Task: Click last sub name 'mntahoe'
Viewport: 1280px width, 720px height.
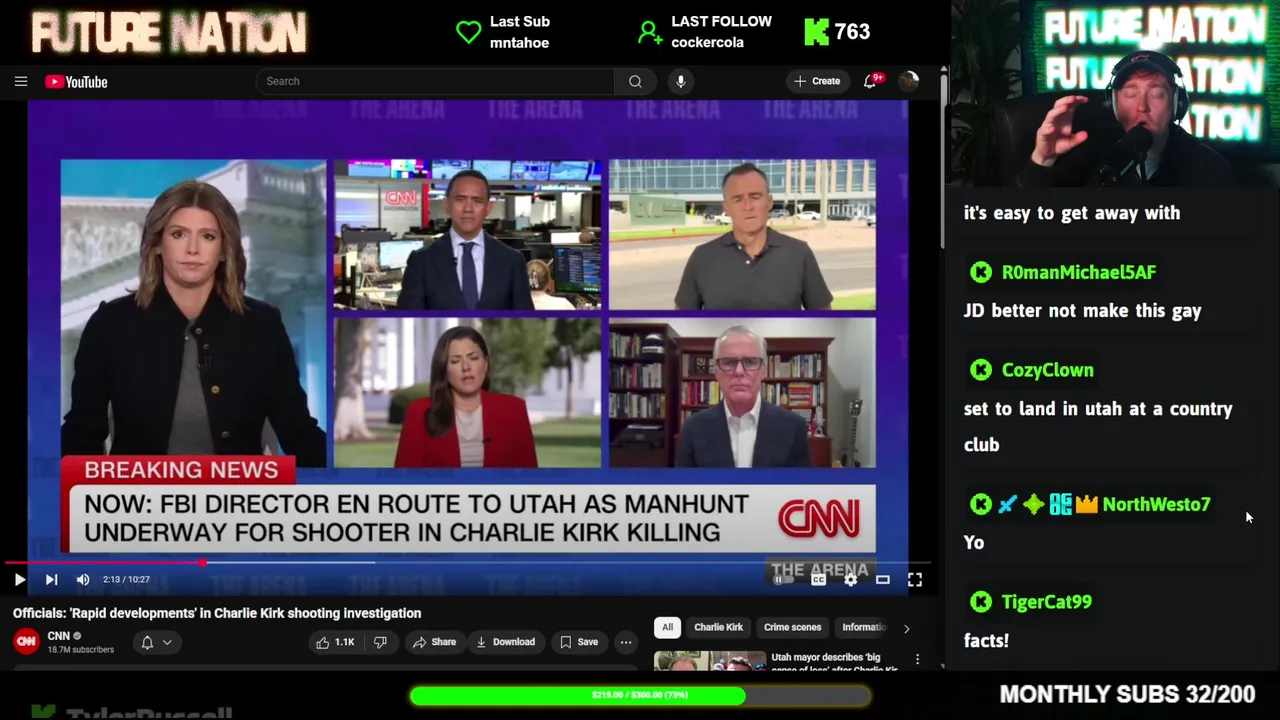Action: pyautogui.click(x=519, y=43)
